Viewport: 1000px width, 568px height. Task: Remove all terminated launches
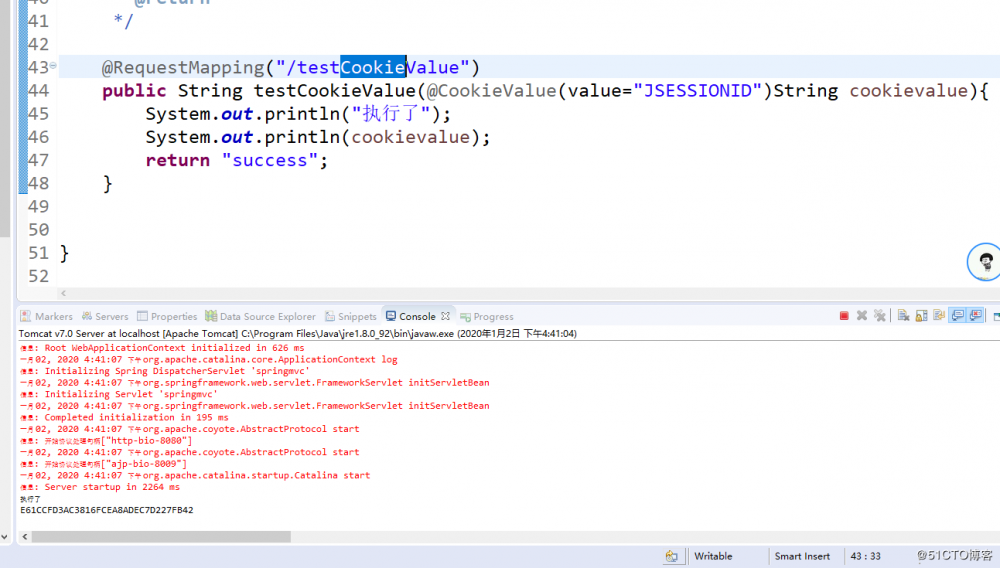880,316
